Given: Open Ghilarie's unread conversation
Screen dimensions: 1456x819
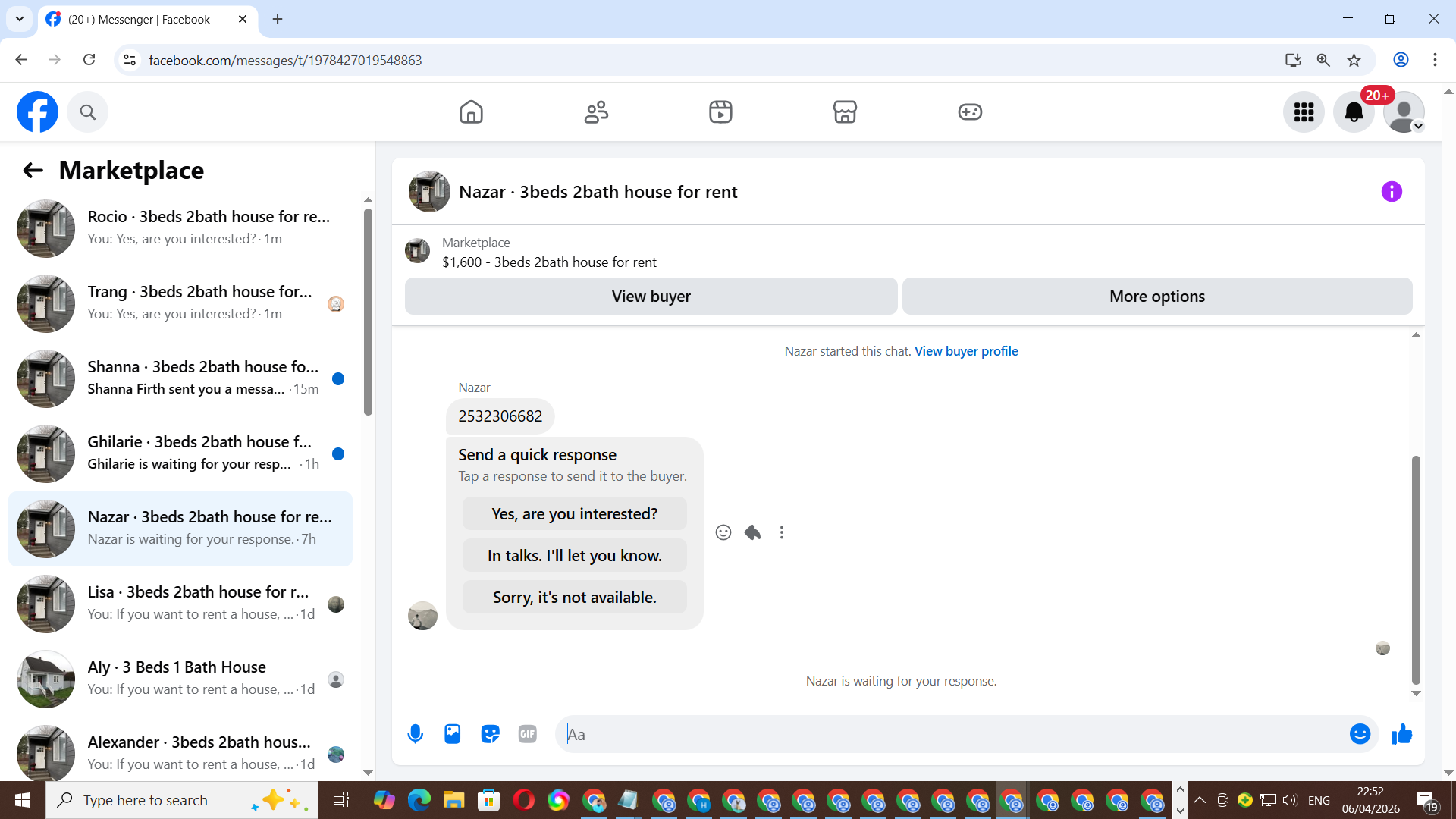Looking at the screenshot, I should point(180,453).
